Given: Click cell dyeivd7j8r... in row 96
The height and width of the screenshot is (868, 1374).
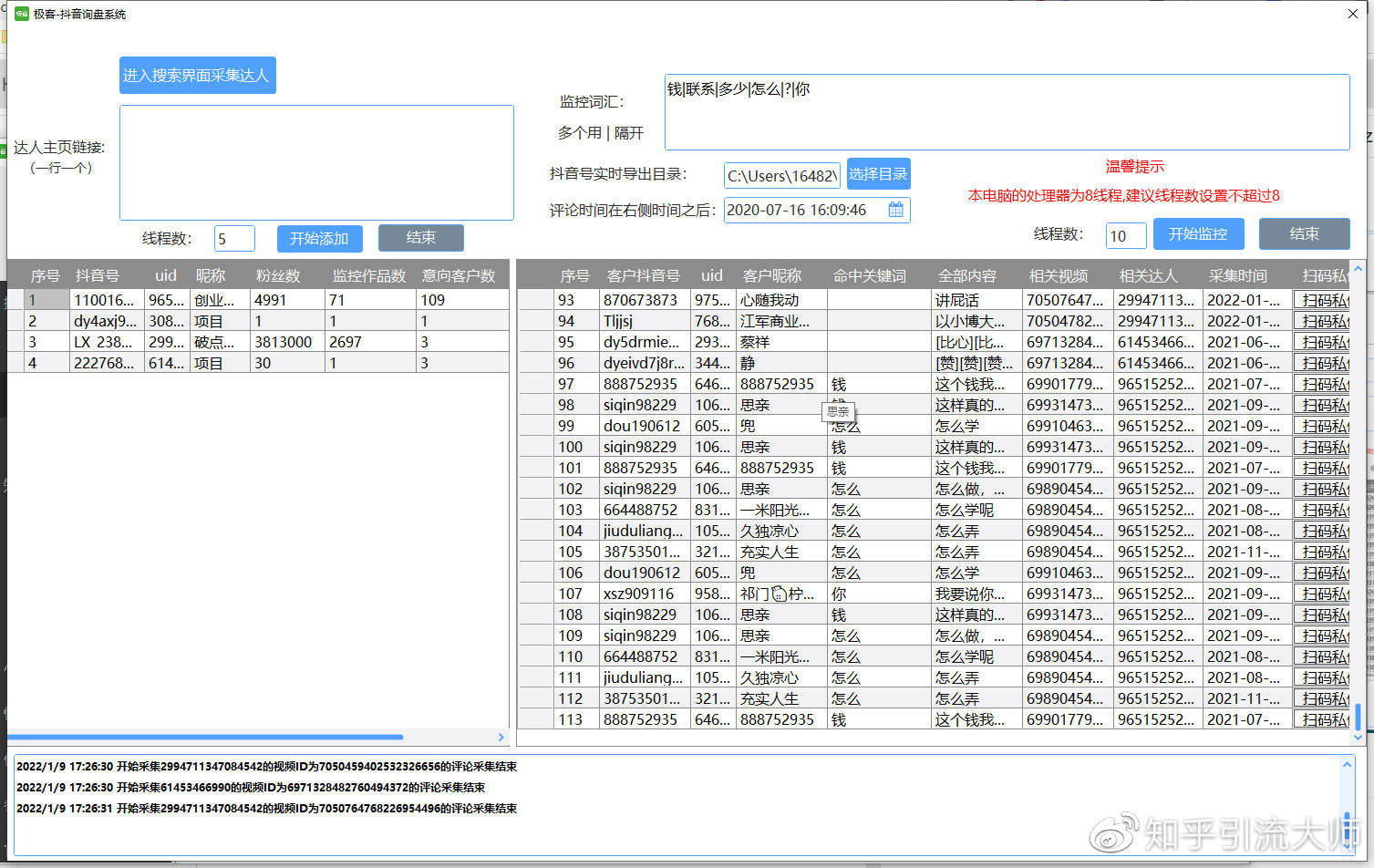Looking at the screenshot, I should tap(645, 363).
